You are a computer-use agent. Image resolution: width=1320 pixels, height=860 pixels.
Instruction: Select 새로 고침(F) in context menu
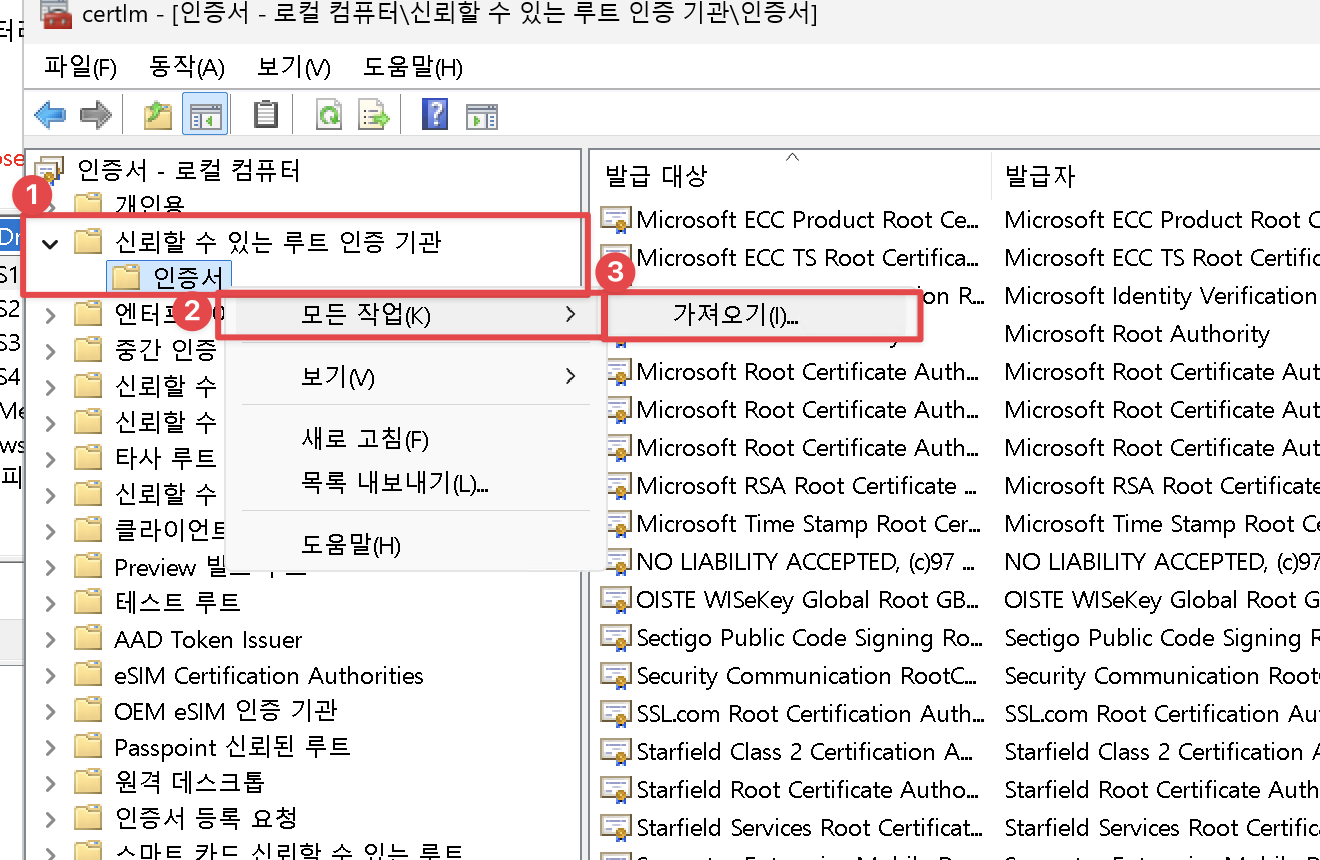coord(364,439)
